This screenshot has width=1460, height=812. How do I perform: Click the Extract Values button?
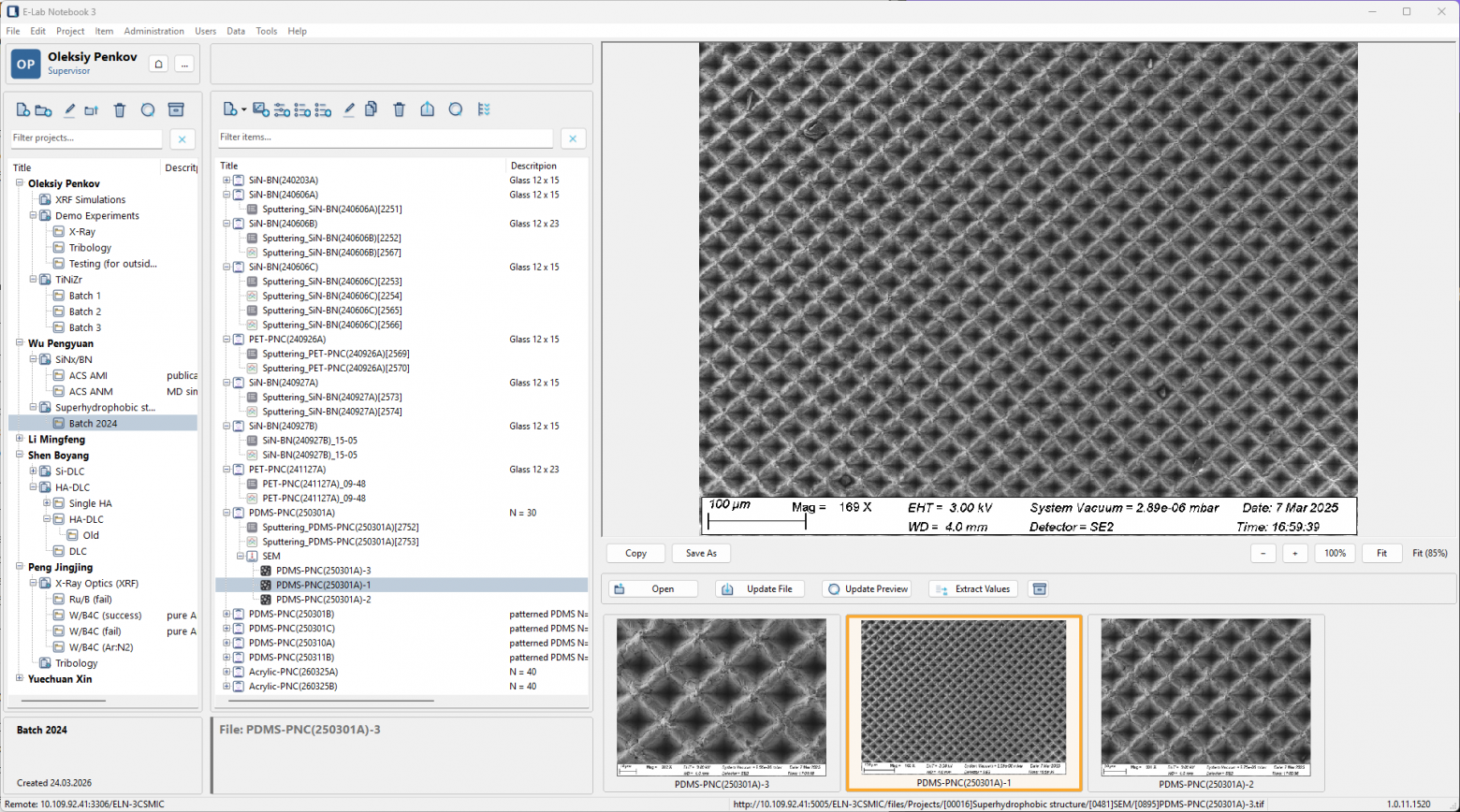point(972,588)
